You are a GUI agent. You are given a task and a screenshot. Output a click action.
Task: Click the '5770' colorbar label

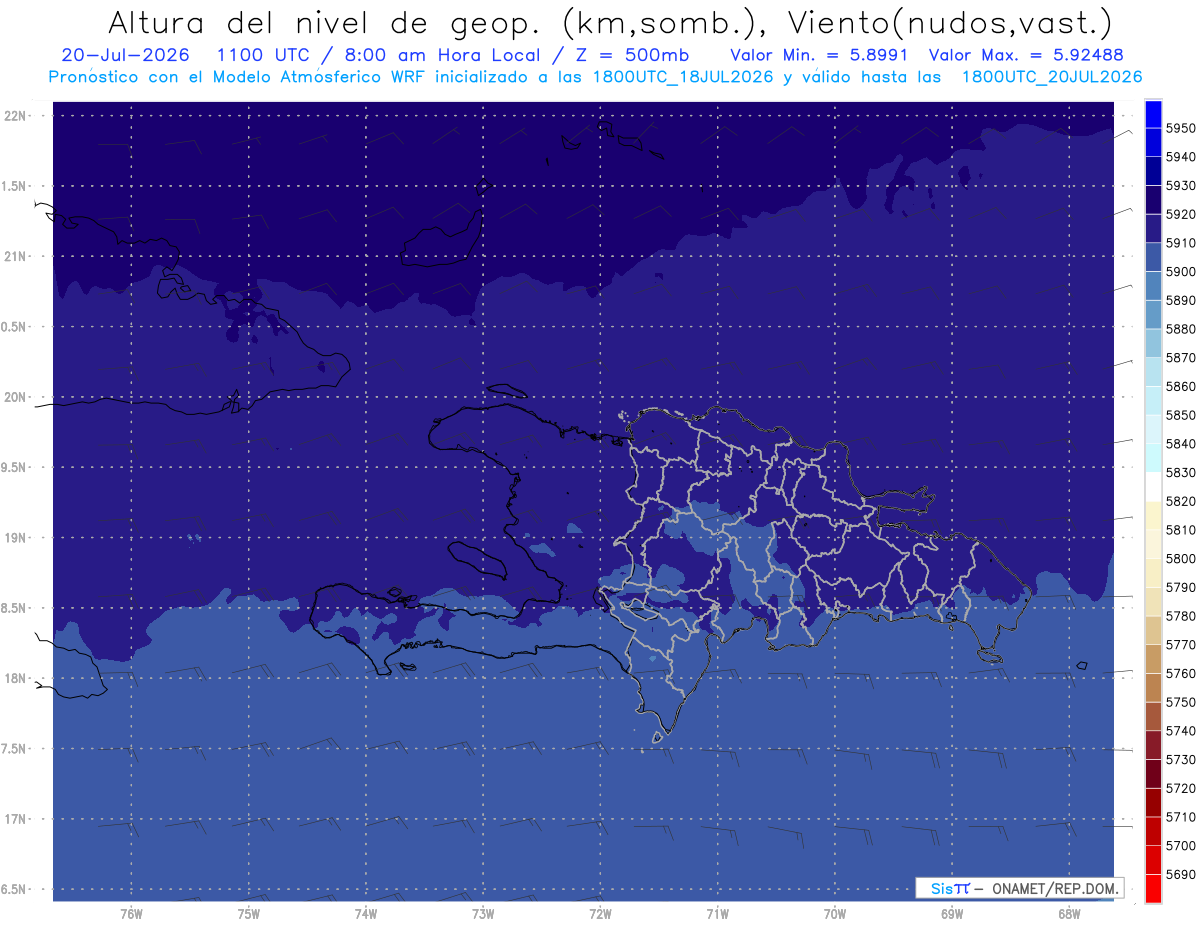pos(1181,645)
